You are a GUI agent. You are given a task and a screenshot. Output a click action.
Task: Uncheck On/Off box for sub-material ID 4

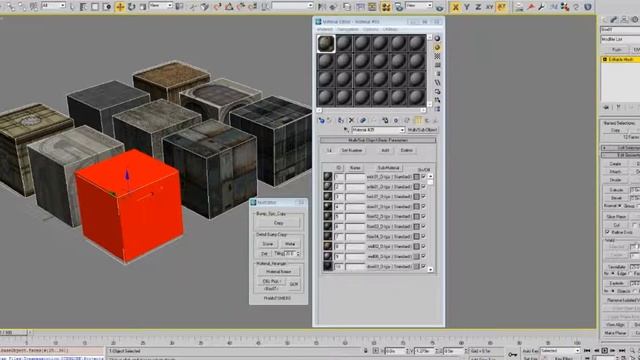coord(423,207)
